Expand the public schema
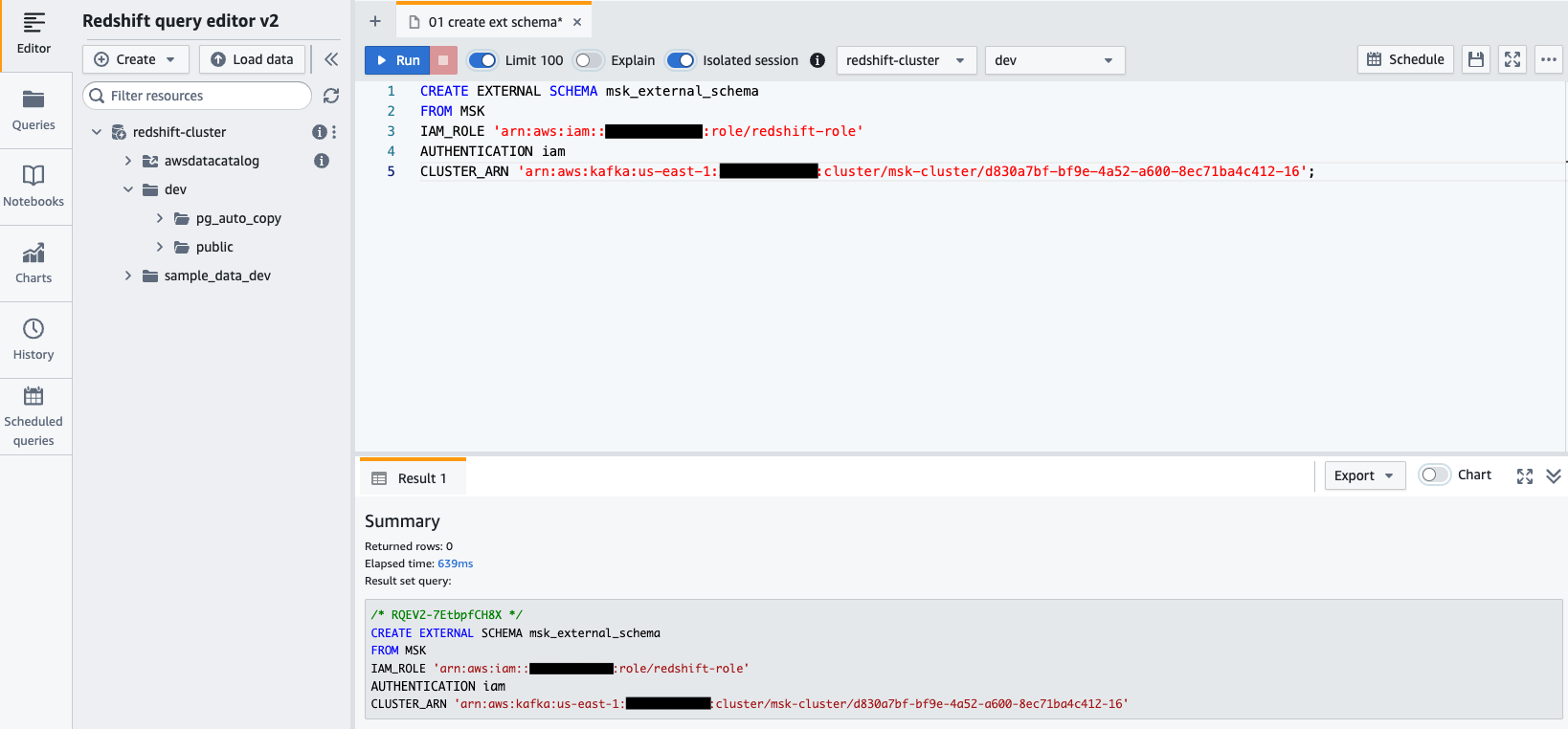This screenshot has width=1568, height=729. click(x=160, y=247)
